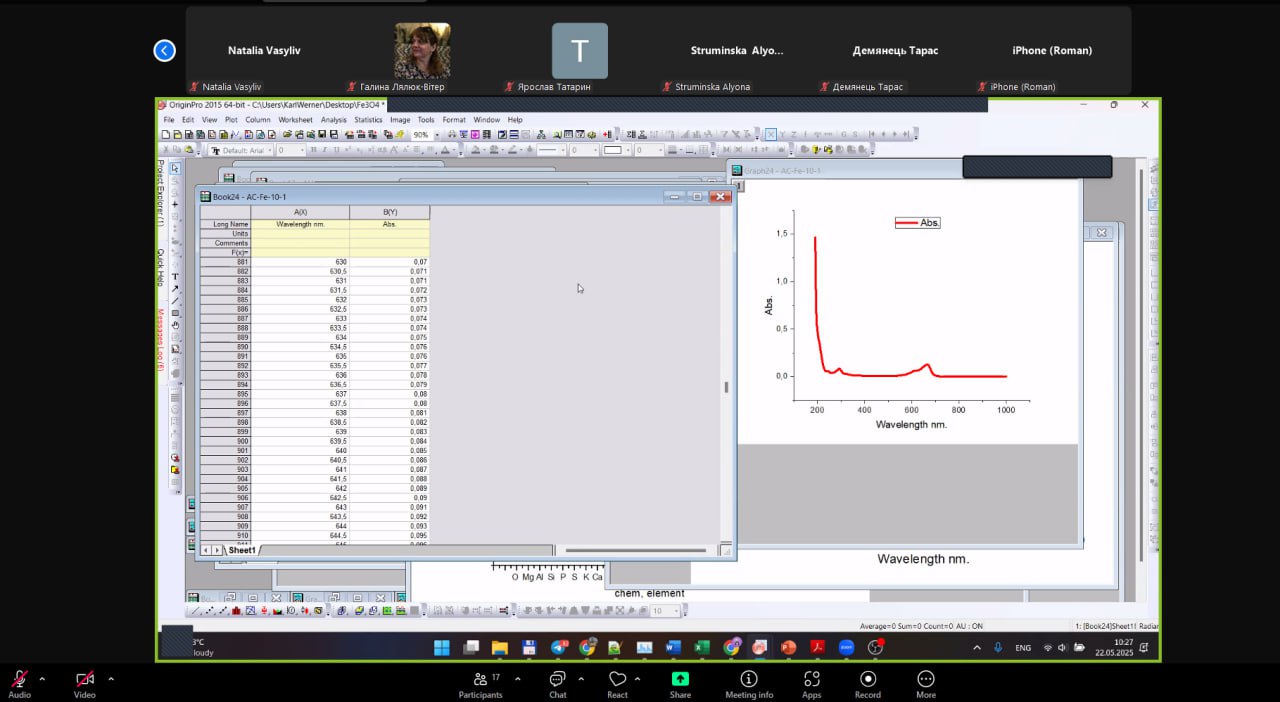Expand audio options arrow
This screenshot has height=702, width=1280.
tap(44, 678)
